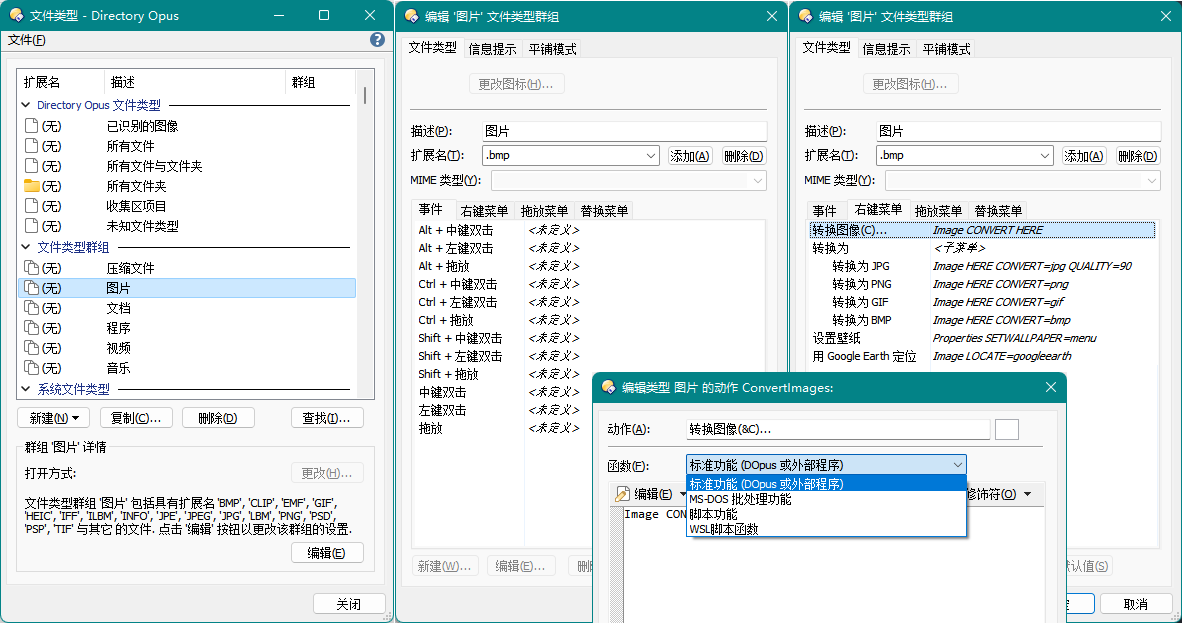Viewport: 1182px width, 623px height.
Task: Open the 文件 menu
Action: pos(27,40)
